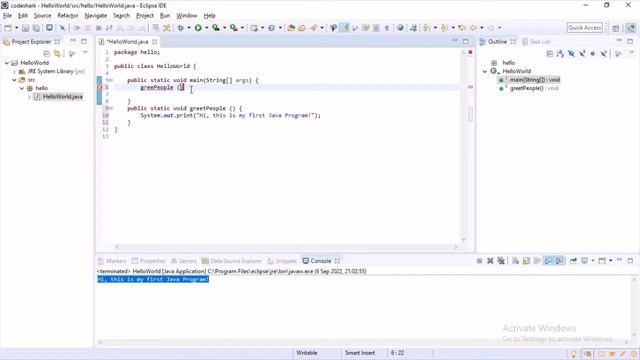The image size is (640, 360).
Task: Click the Debug bug icon in toolbar
Action: pyautogui.click(x=180, y=28)
